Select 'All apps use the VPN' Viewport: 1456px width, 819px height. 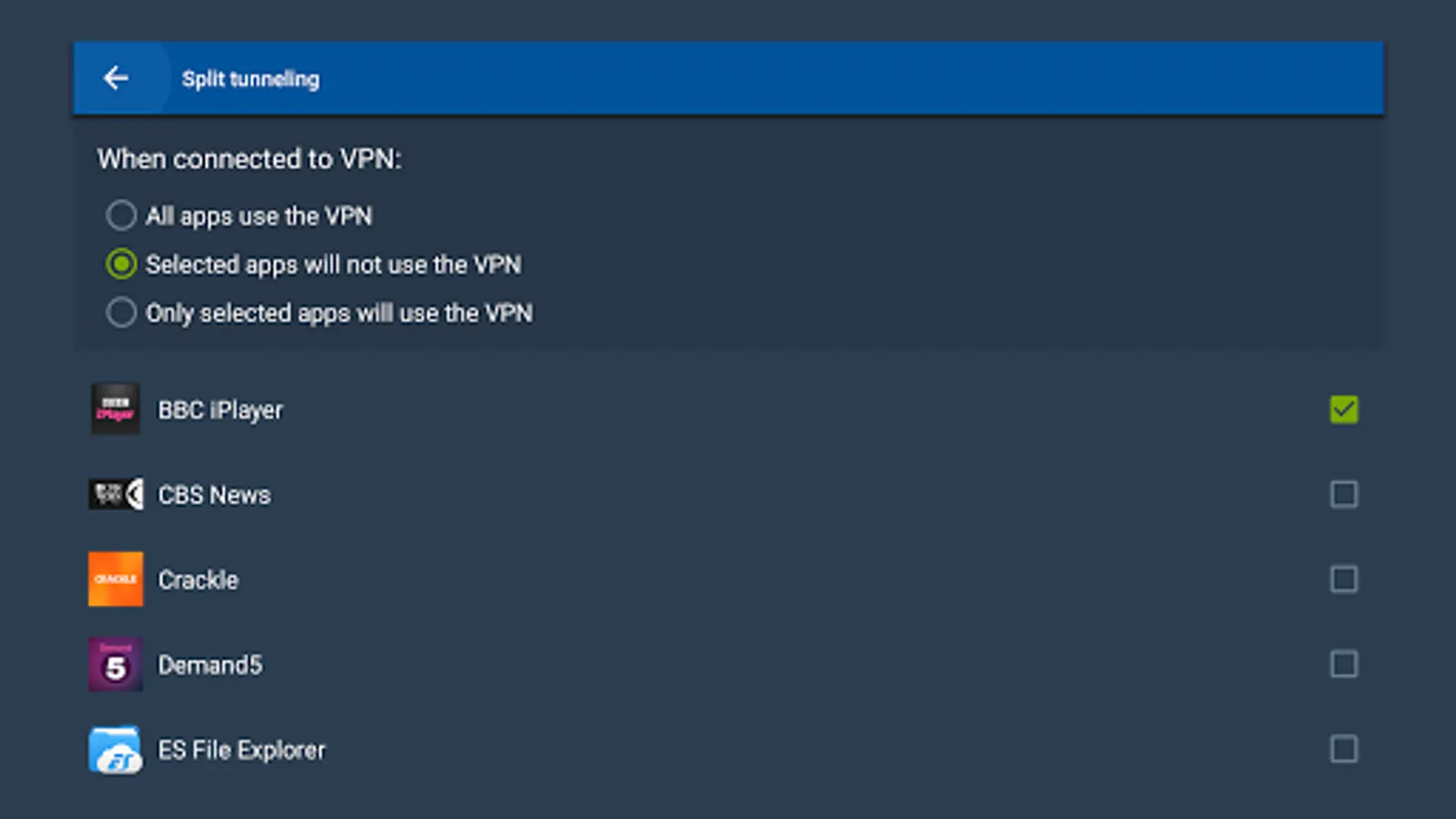point(121,216)
